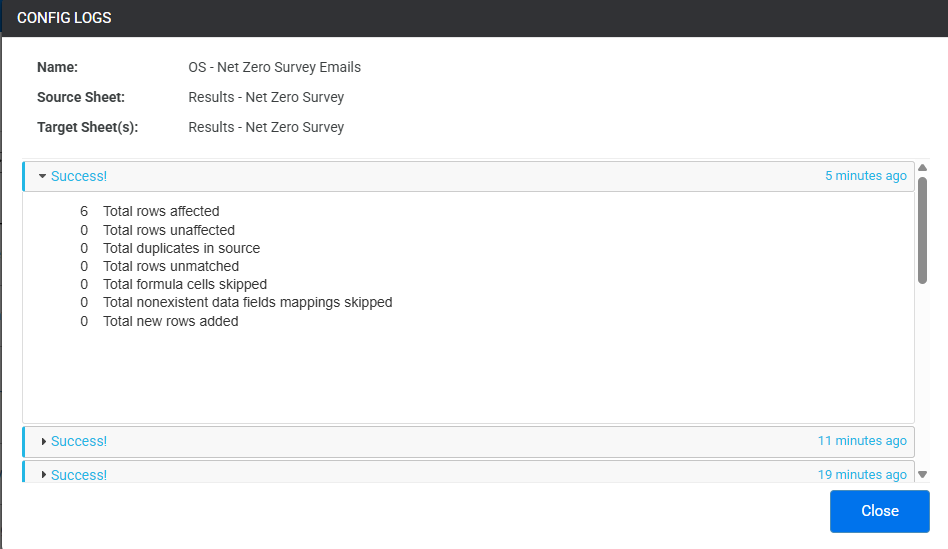948x549 pixels.
Task: Click the log list scrollbar thumb
Action: [922, 230]
